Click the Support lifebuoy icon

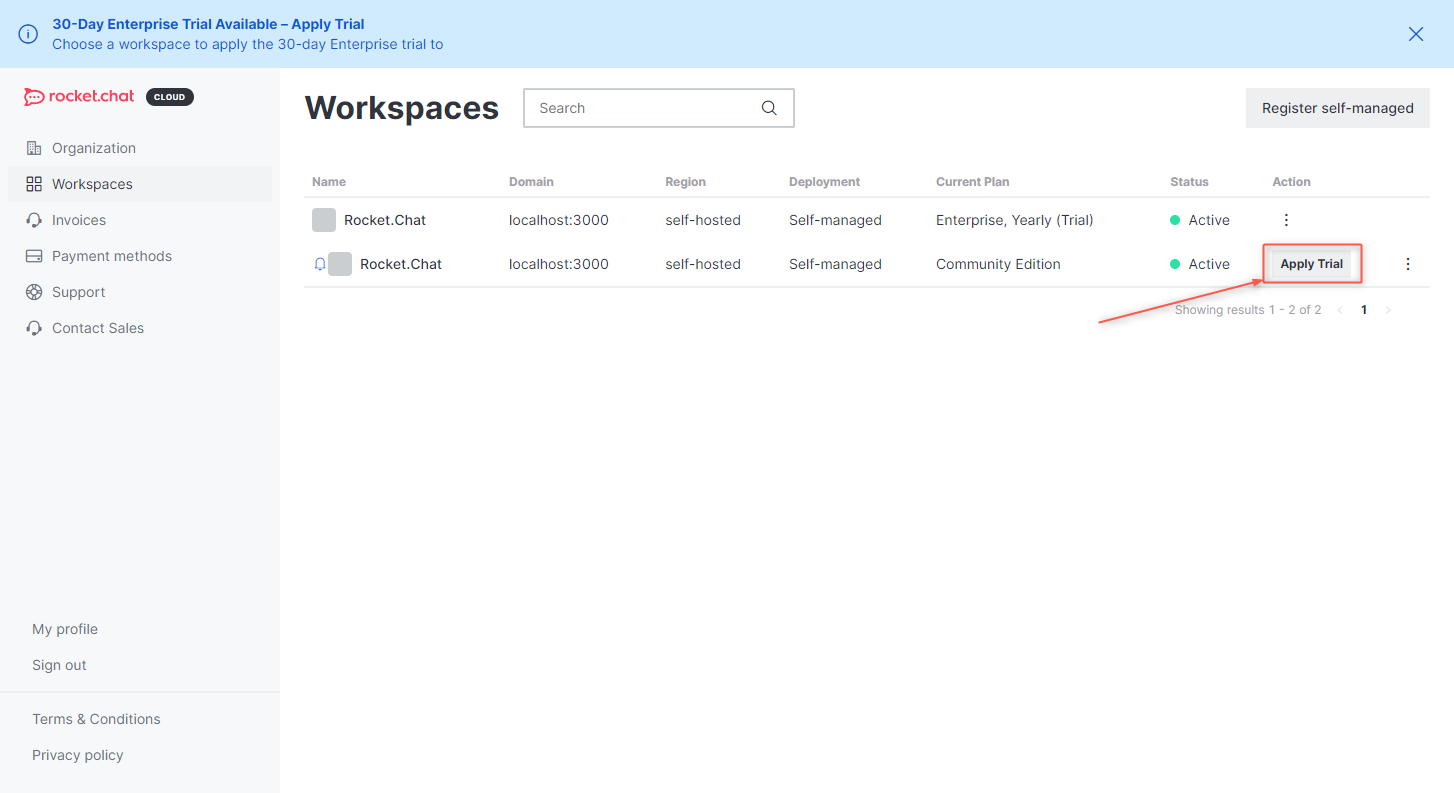[34, 292]
